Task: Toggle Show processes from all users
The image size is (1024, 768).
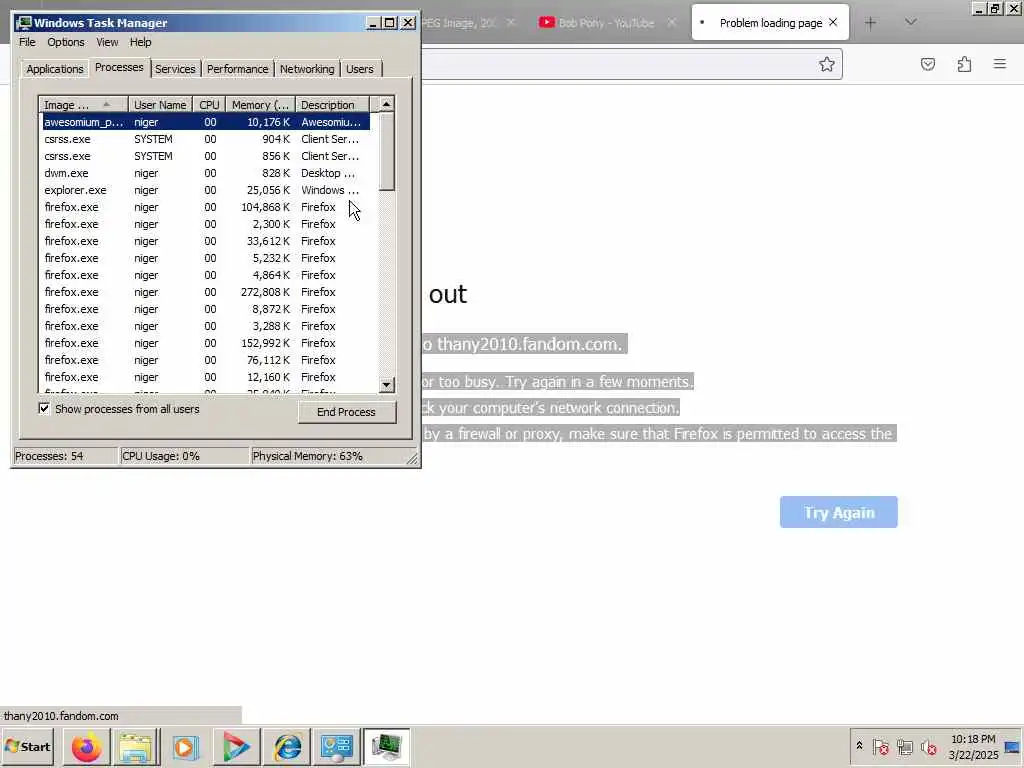Action: [x=44, y=409]
